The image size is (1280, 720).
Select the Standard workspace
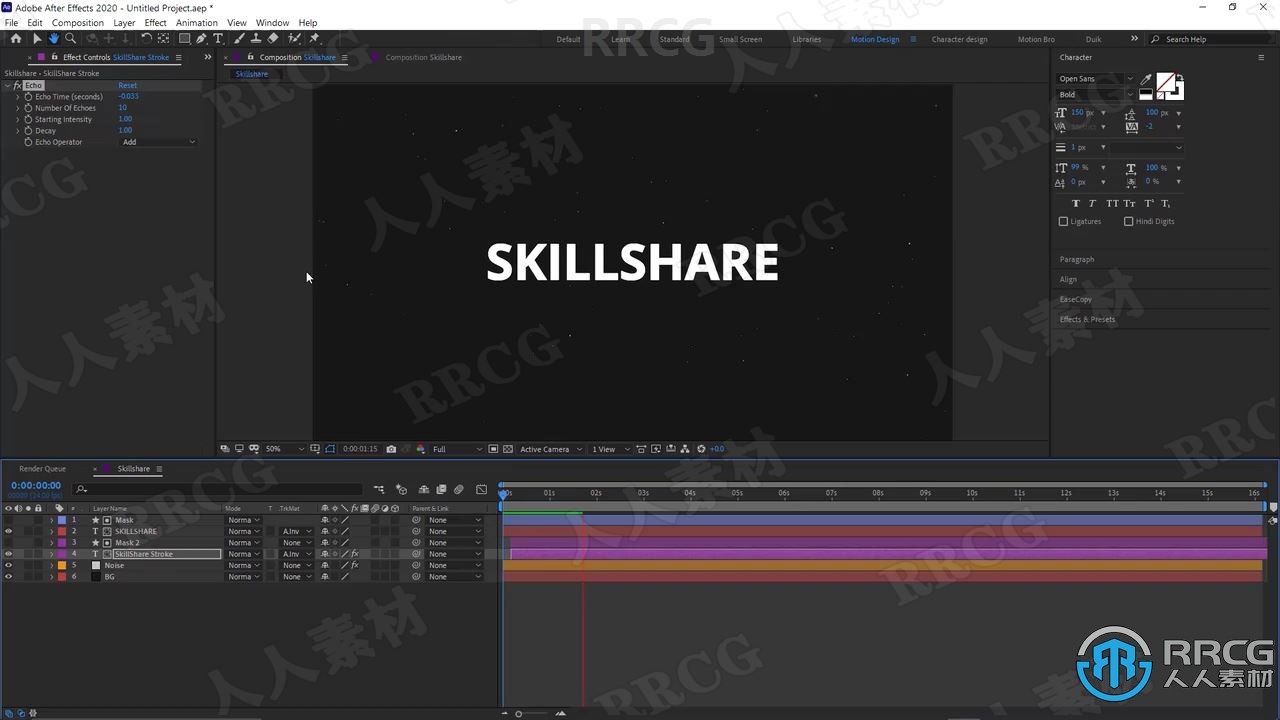coord(674,39)
